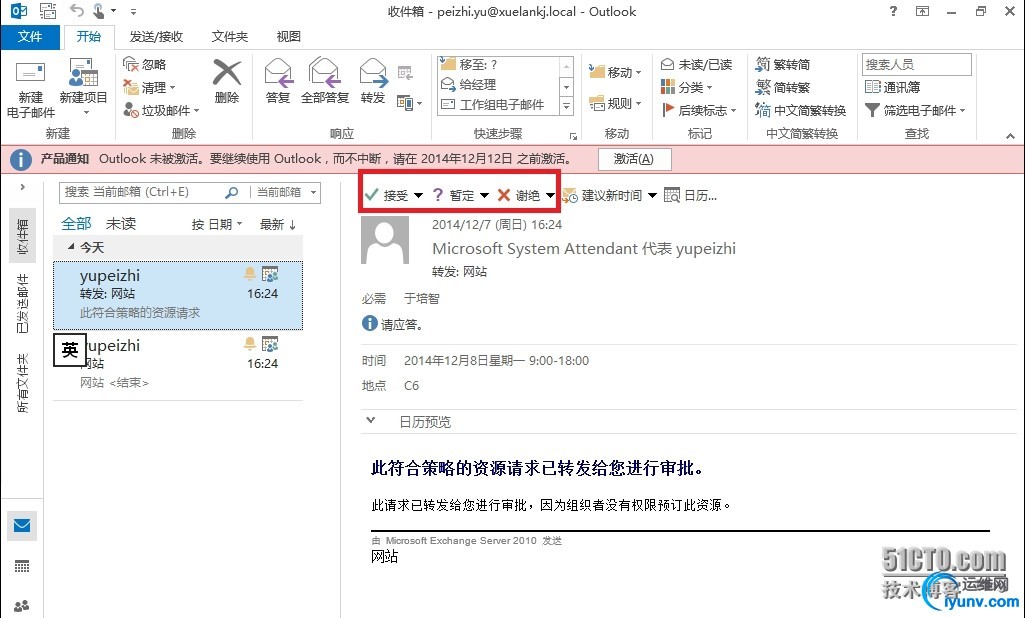Image resolution: width=1025 pixels, height=618 pixels.
Task: Click the 忽略 ignore conversation icon
Action: [x=145, y=64]
